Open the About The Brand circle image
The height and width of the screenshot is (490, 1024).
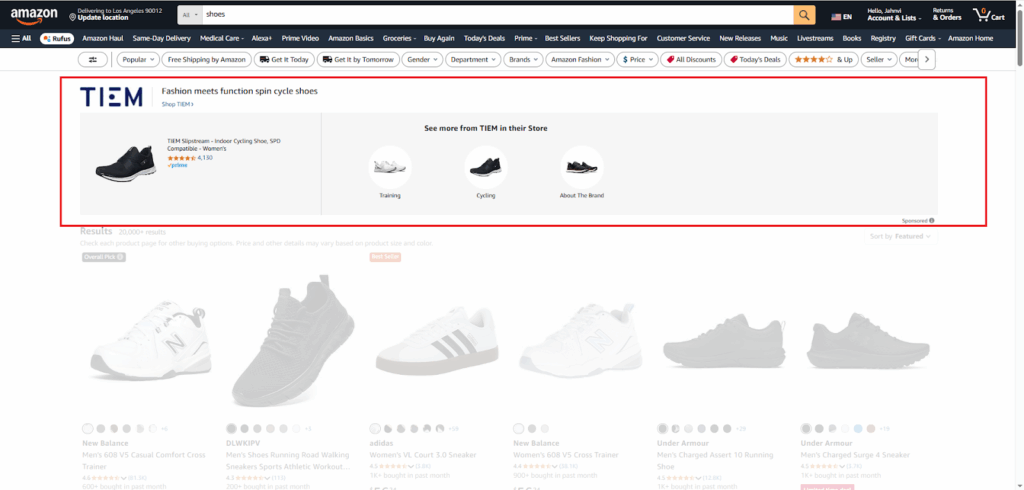pyautogui.click(x=582, y=167)
